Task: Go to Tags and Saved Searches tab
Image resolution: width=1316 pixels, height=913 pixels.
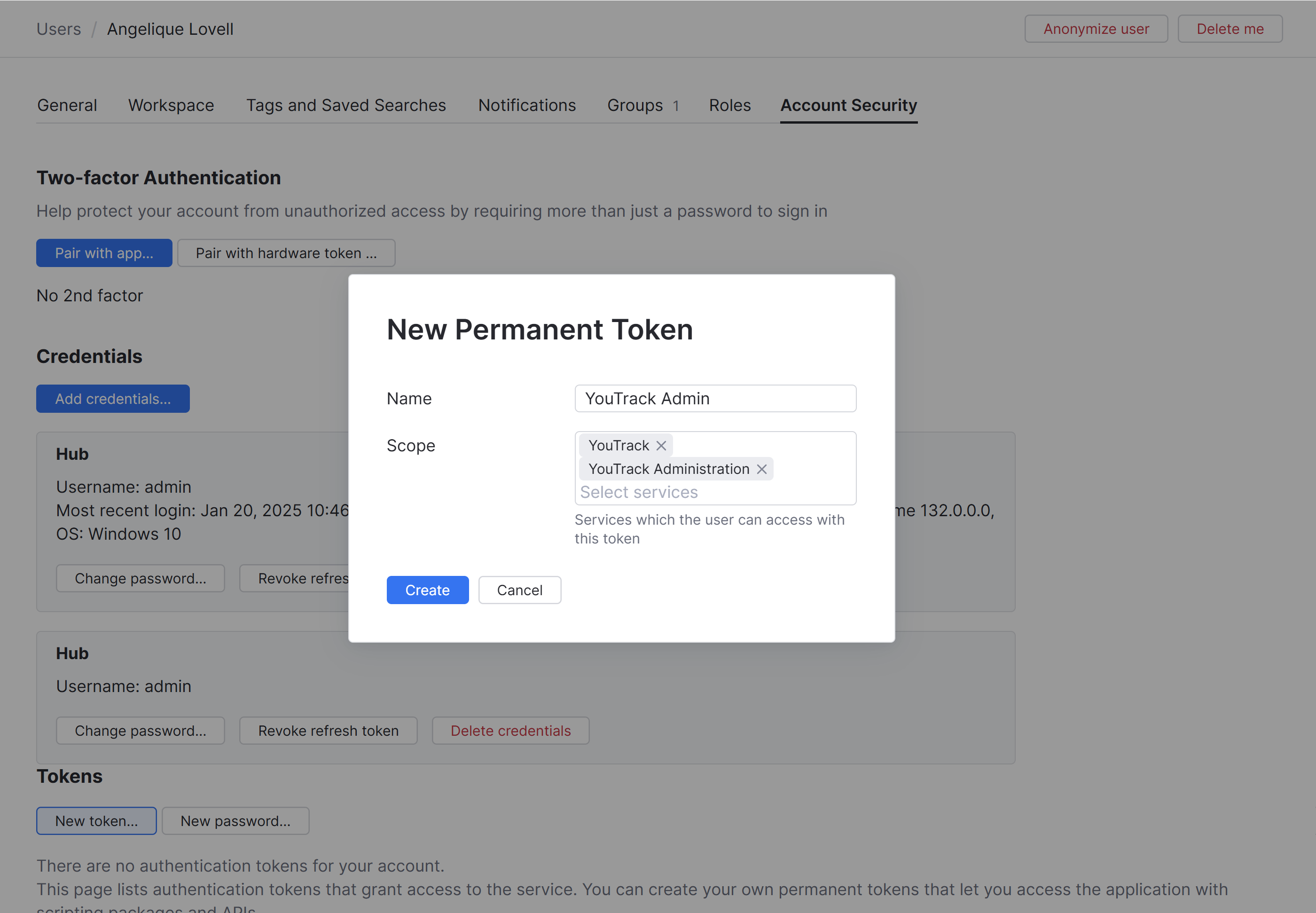Action: tap(346, 105)
